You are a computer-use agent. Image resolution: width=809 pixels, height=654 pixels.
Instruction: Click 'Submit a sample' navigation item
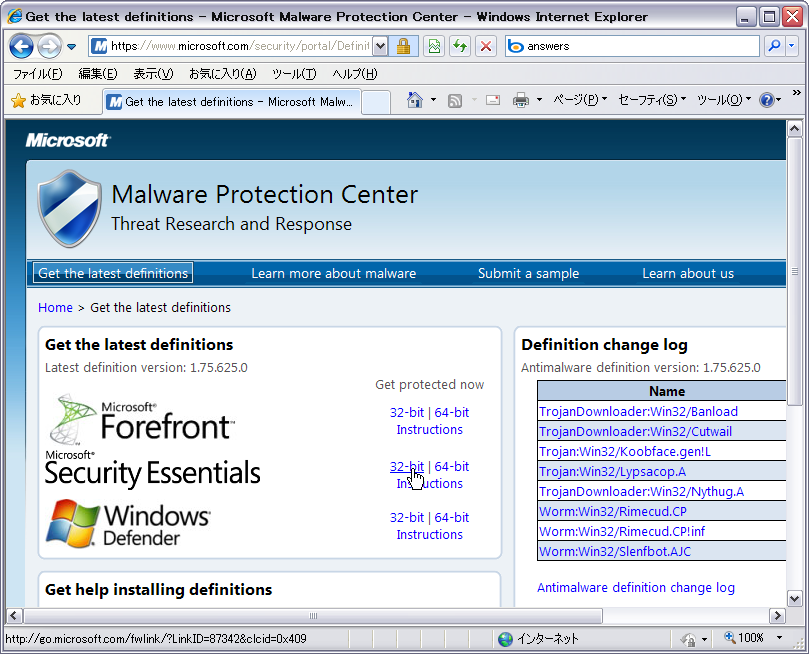(528, 273)
